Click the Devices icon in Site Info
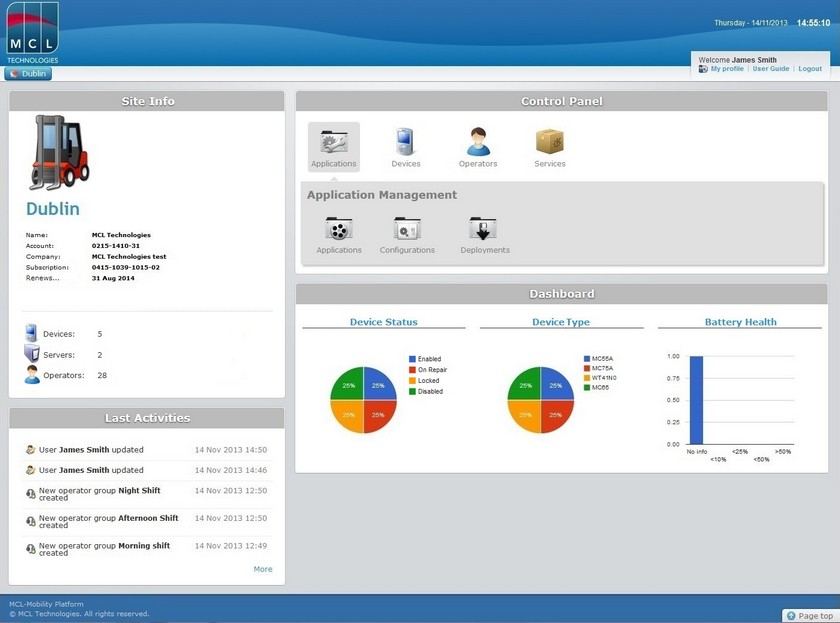Viewport: 840px width, 623px height. click(31, 333)
